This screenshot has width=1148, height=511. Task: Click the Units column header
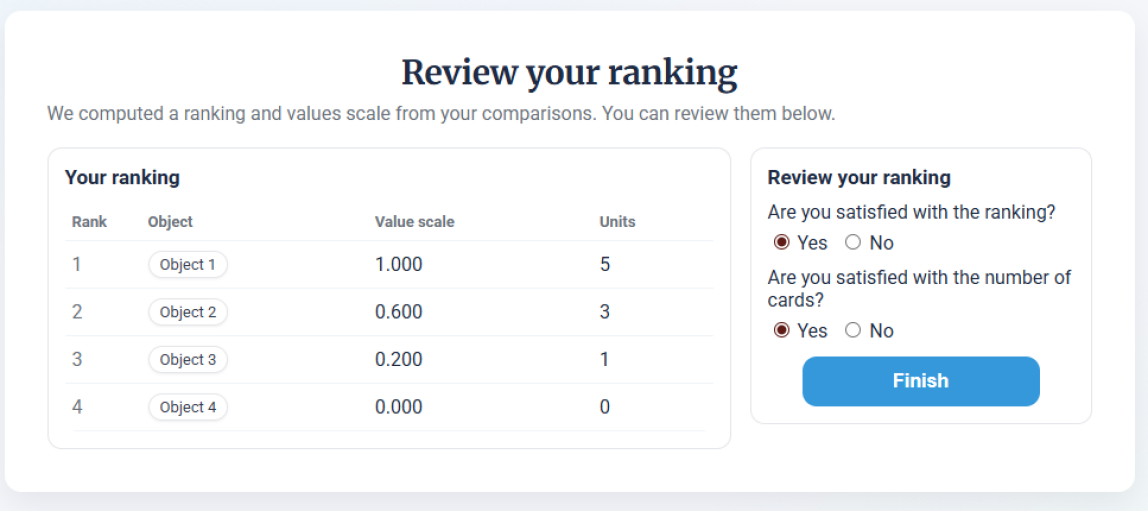pos(617,222)
